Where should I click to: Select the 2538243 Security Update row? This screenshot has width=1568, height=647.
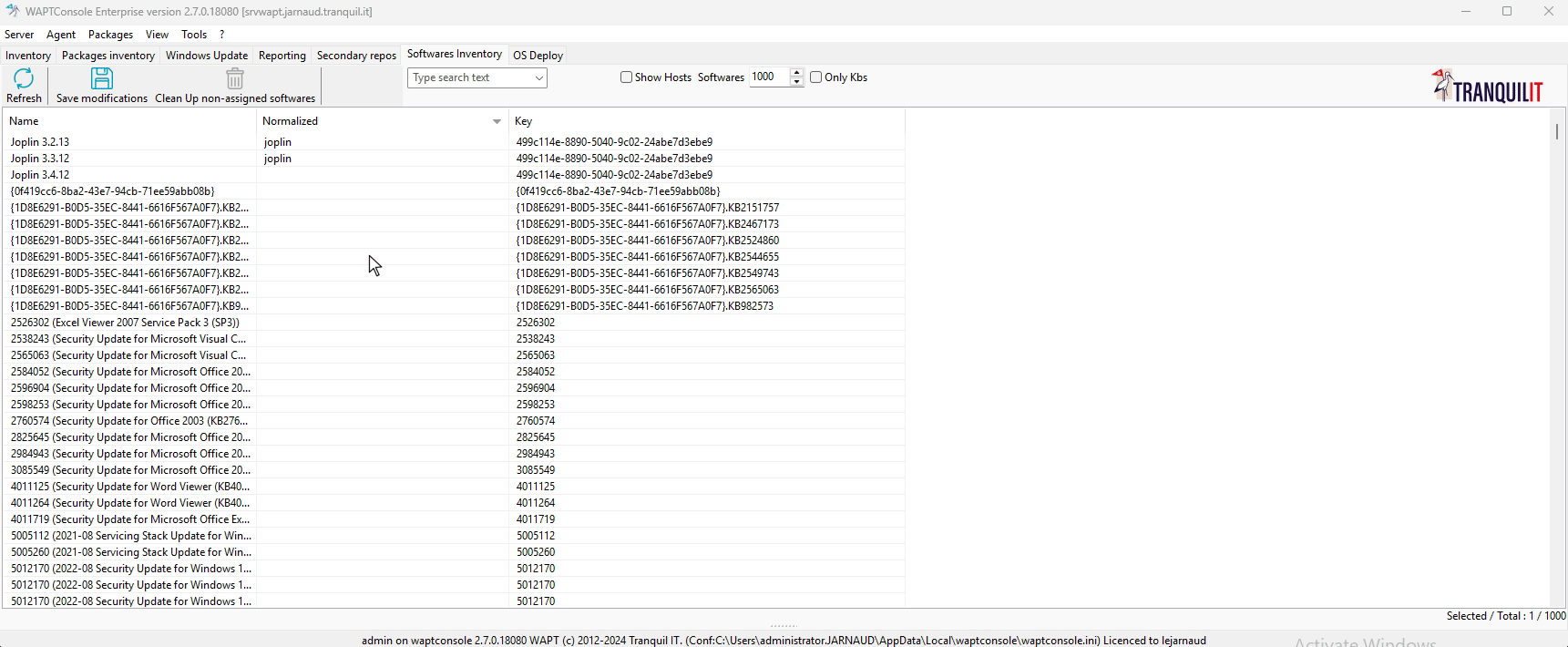454,339
